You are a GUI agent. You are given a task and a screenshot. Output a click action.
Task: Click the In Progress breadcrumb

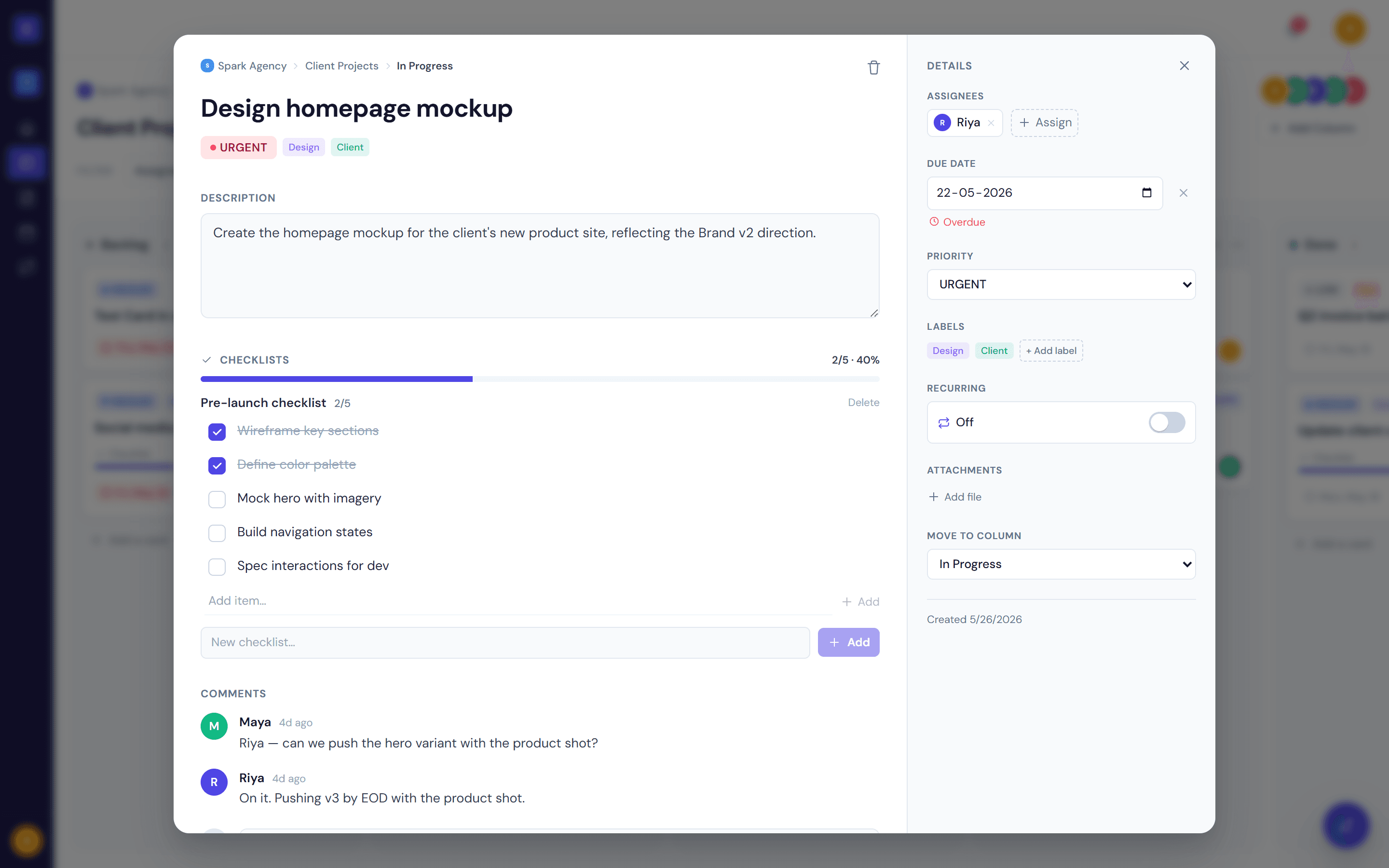(x=424, y=66)
